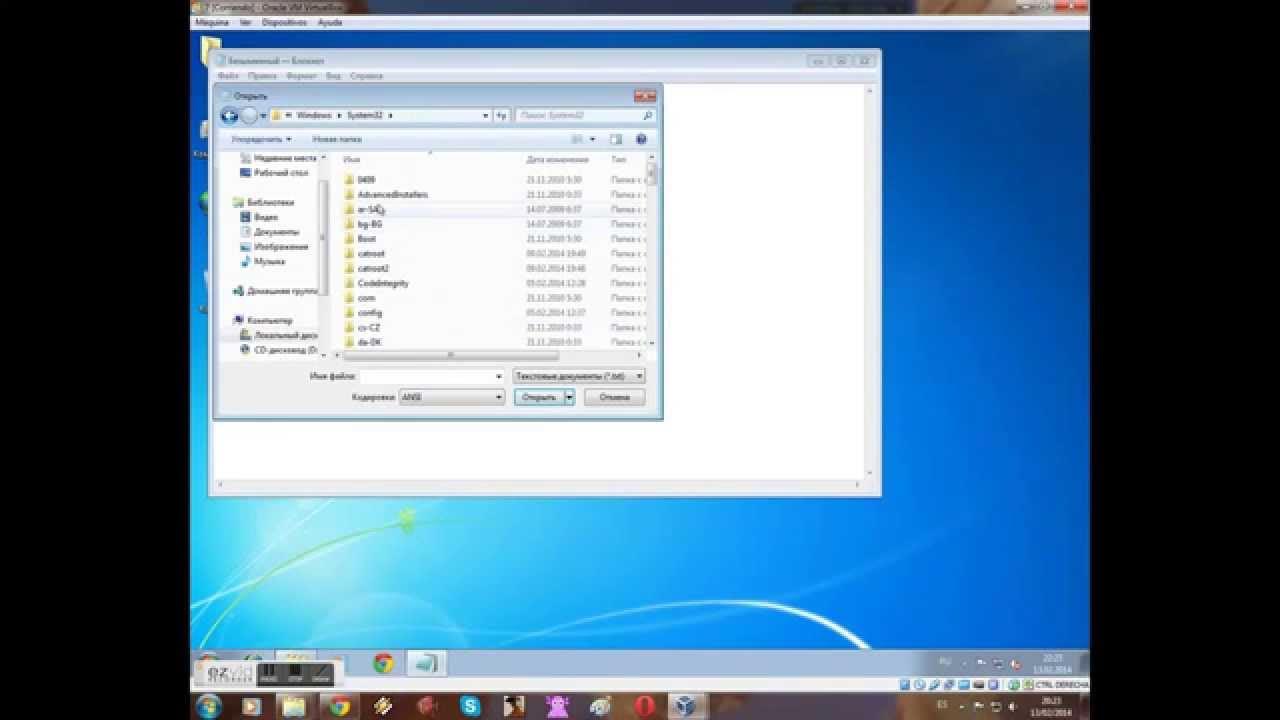Screen dimensions: 1280x720
Task: Click the forward arrow in Open dialog
Action: [249, 116]
